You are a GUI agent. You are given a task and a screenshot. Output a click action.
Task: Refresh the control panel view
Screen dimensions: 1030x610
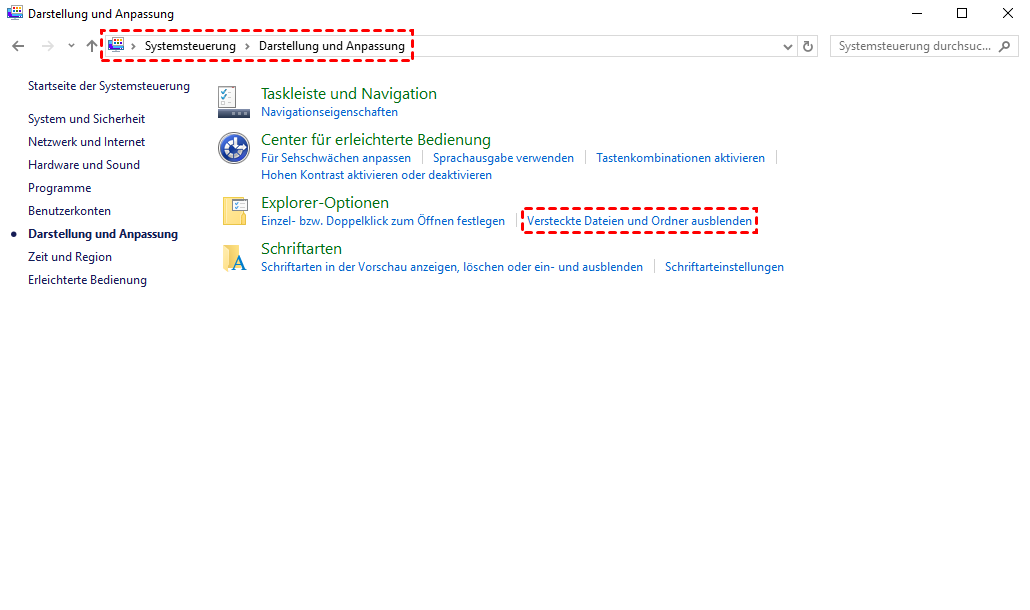808,46
